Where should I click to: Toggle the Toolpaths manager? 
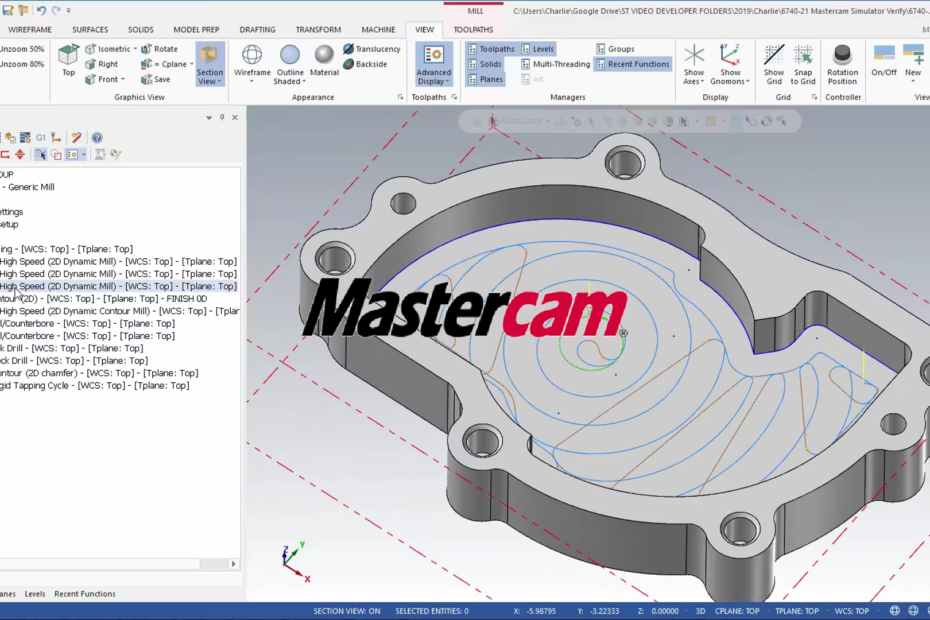point(491,49)
